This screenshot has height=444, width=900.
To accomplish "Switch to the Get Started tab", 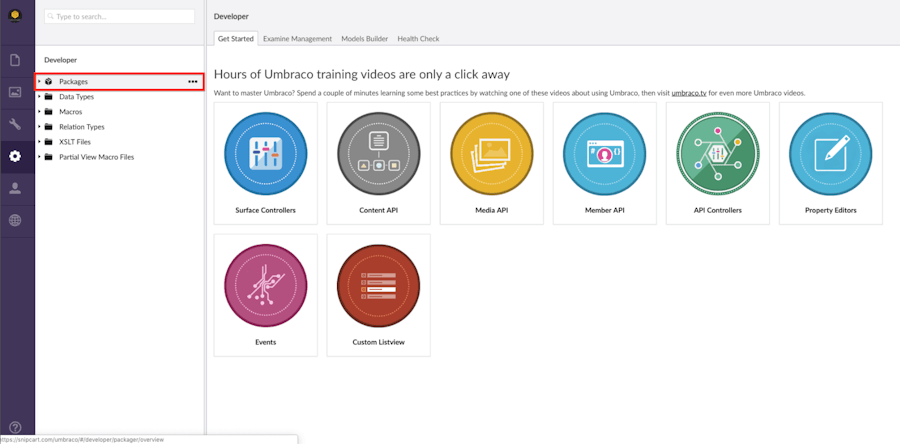I will coord(235,38).
